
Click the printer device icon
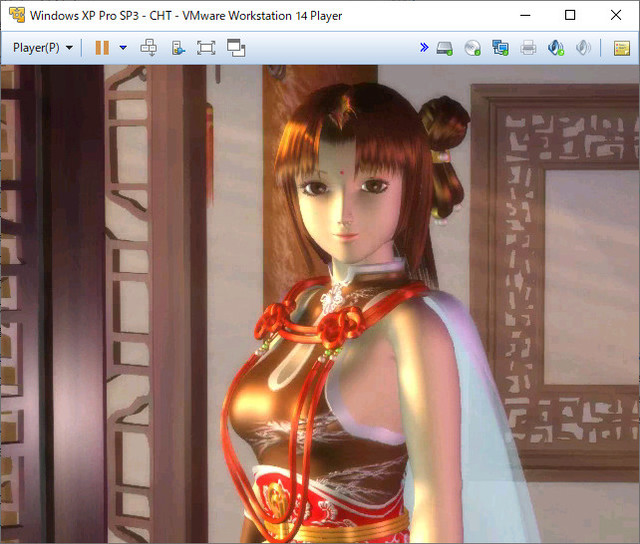click(528, 48)
